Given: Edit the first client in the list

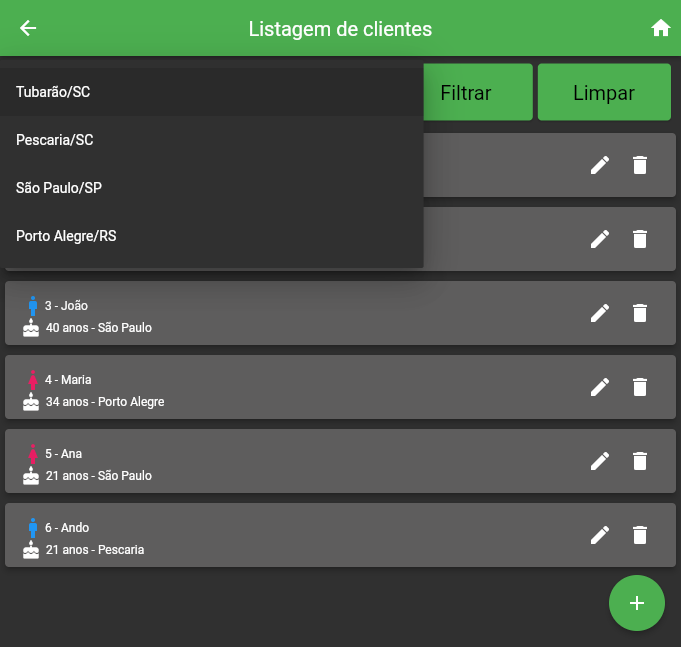Looking at the screenshot, I should tap(600, 165).
